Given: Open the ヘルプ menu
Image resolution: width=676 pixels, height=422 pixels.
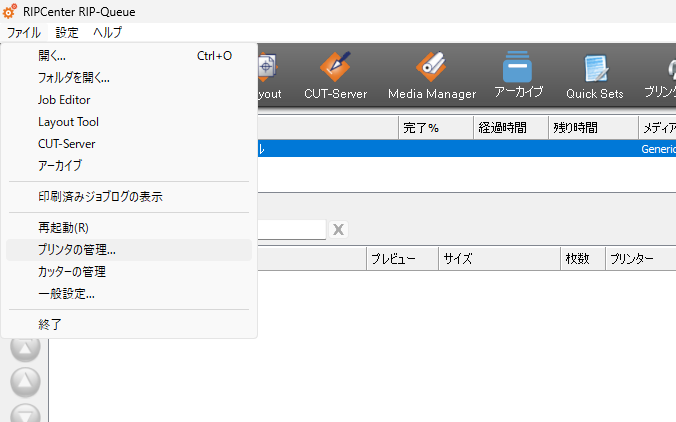Looking at the screenshot, I should click(107, 32).
